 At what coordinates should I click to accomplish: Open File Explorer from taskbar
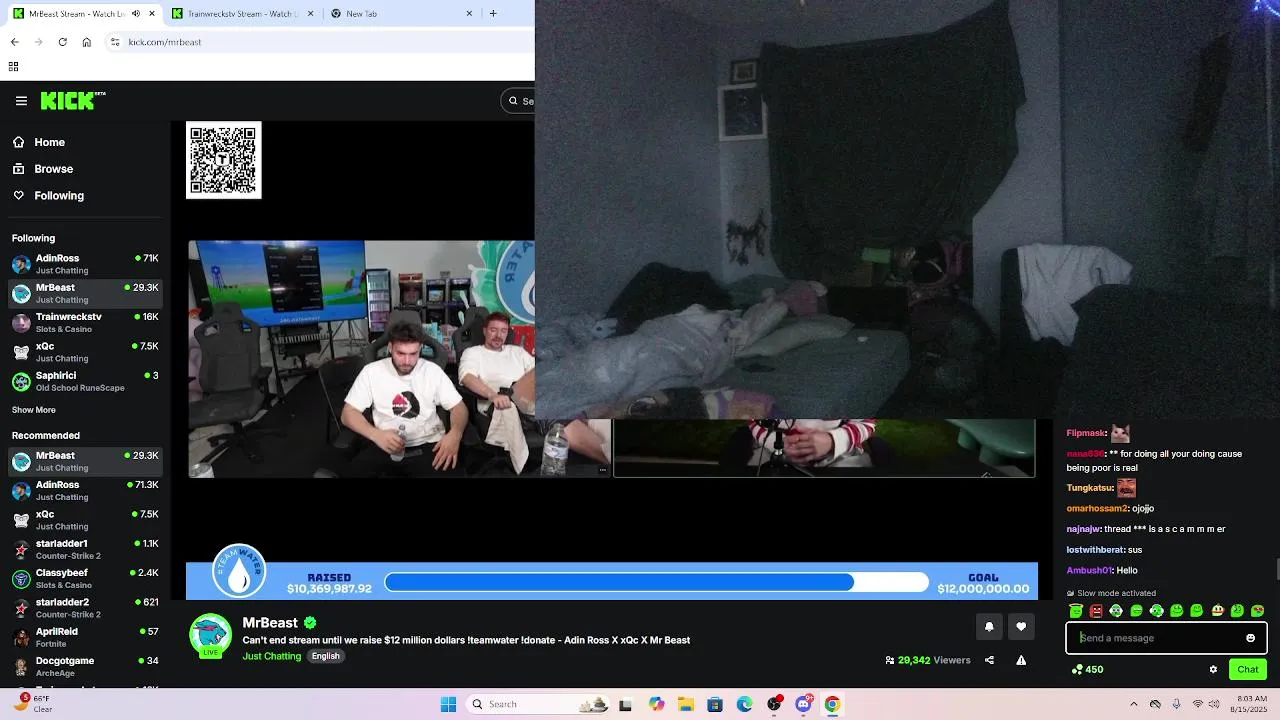pos(686,704)
